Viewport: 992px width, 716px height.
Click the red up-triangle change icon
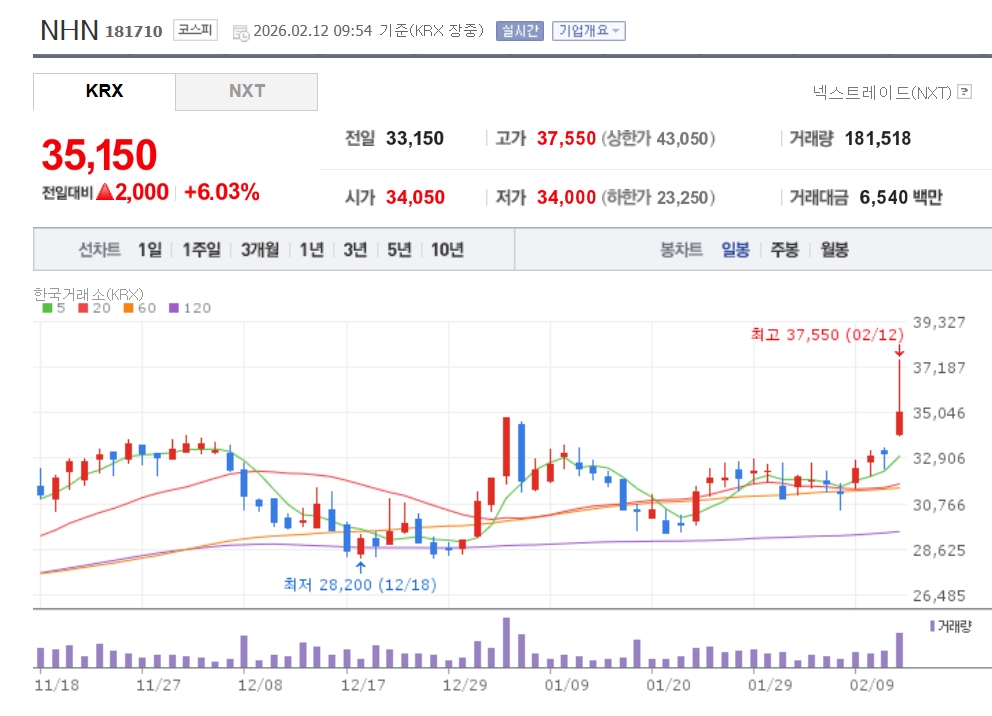point(106,191)
